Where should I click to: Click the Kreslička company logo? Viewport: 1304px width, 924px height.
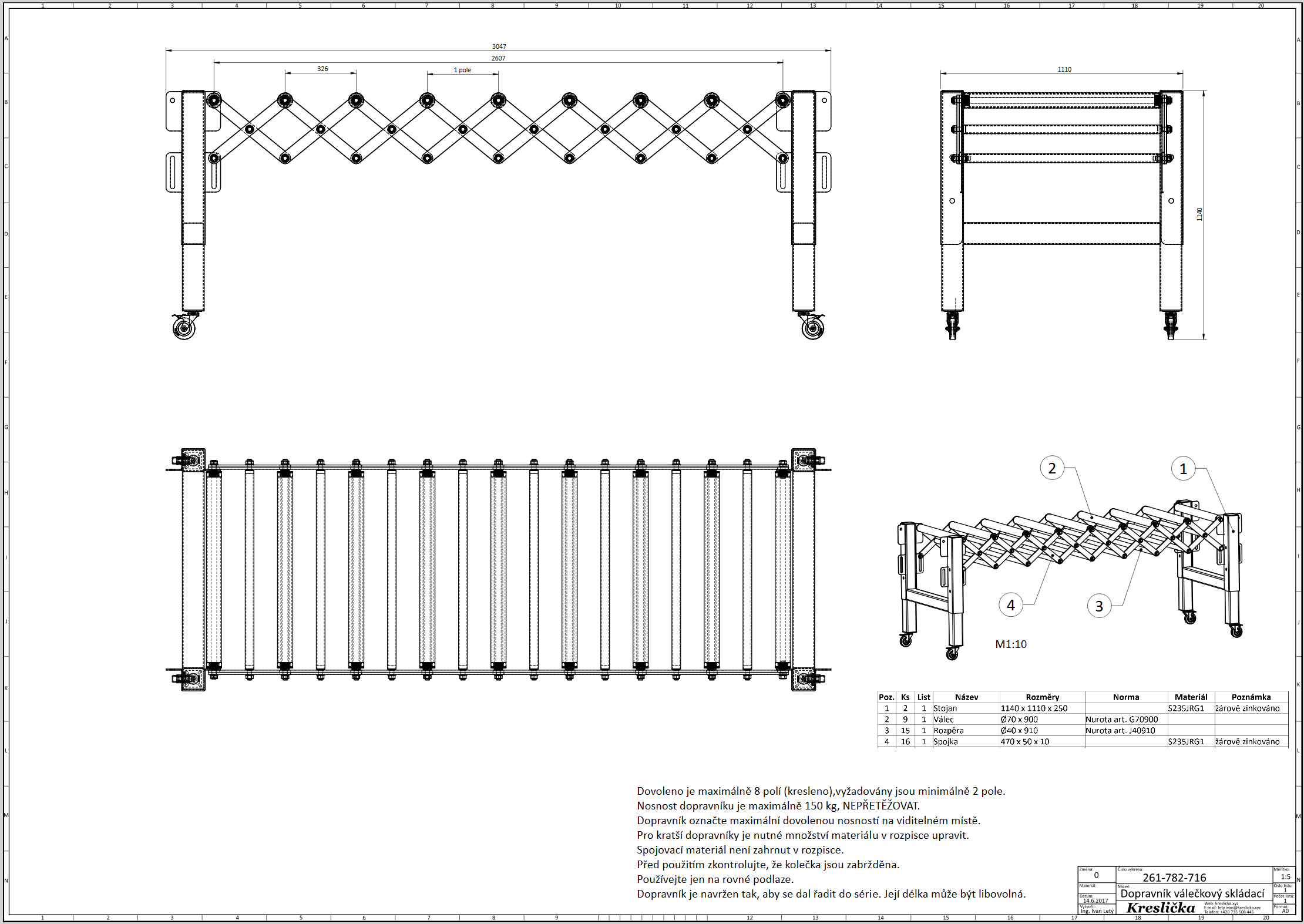click(1160, 908)
